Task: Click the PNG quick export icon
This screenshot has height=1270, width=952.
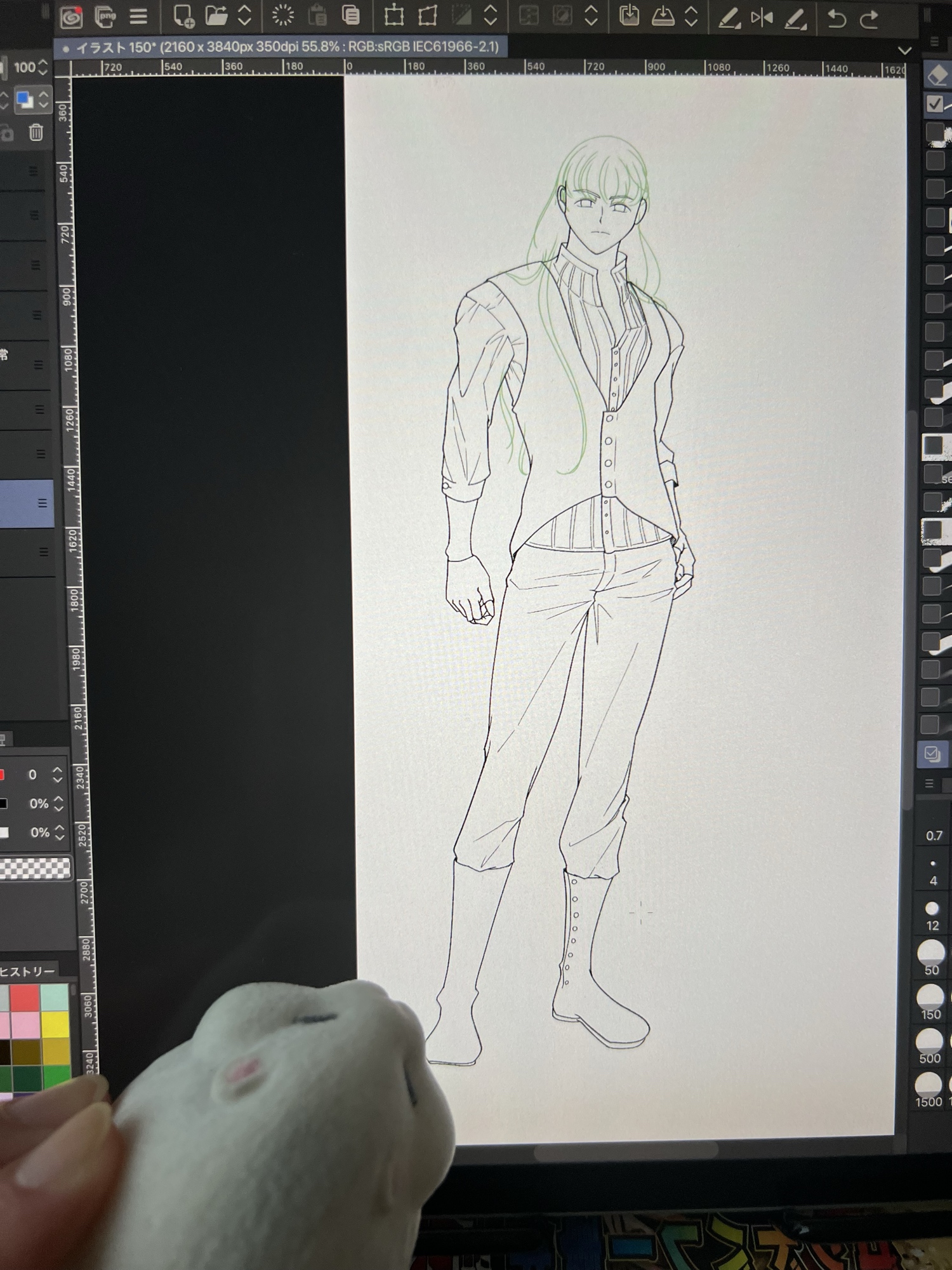Action: point(105,17)
